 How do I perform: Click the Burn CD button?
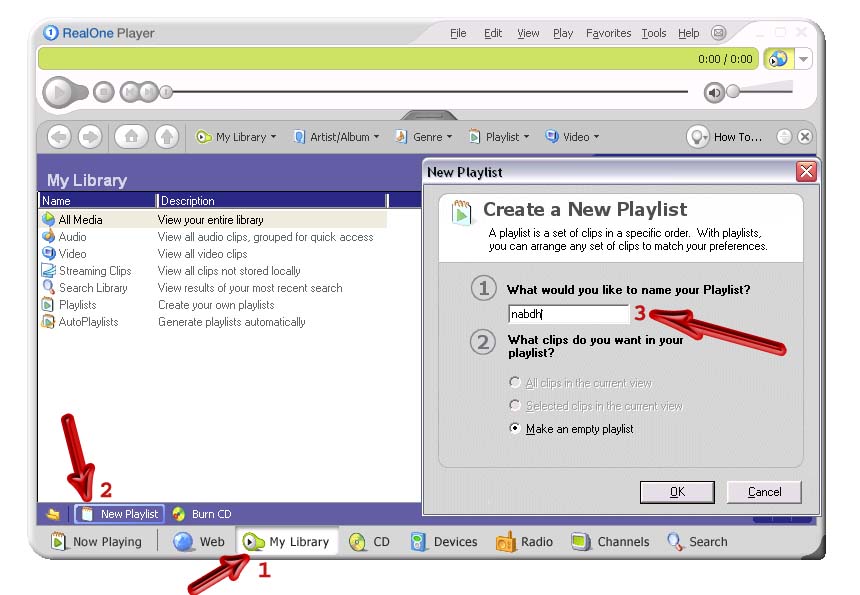(x=201, y=514)
